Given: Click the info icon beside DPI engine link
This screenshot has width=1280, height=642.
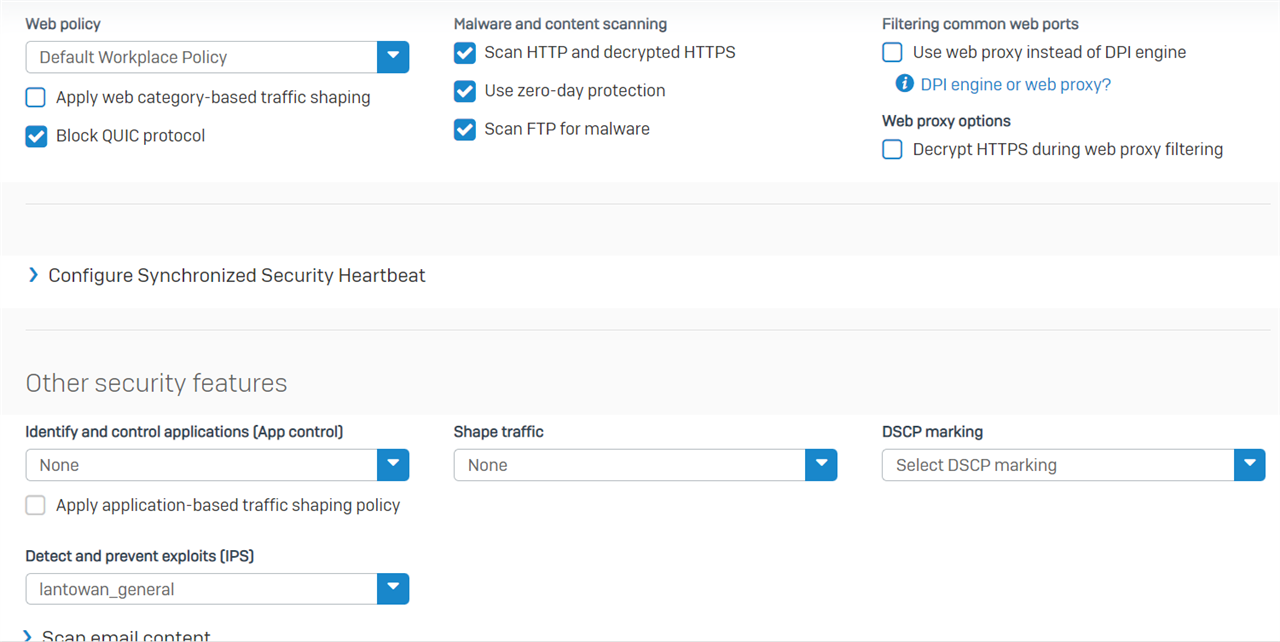Looking at the screenshot, I should coord(904,84).
